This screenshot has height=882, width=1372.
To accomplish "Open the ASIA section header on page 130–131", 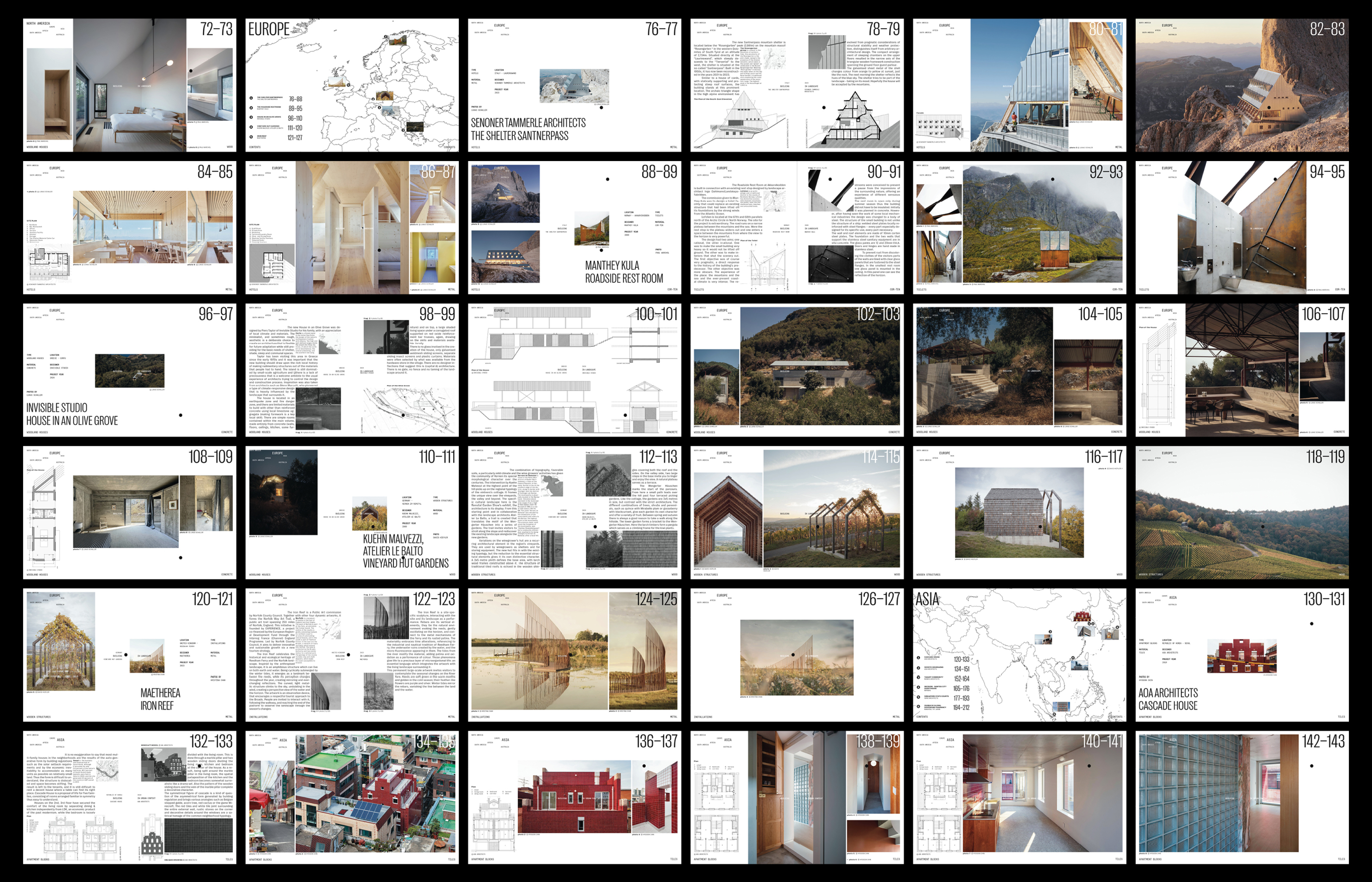I will pyautogui.click(x=1173, y=598).
